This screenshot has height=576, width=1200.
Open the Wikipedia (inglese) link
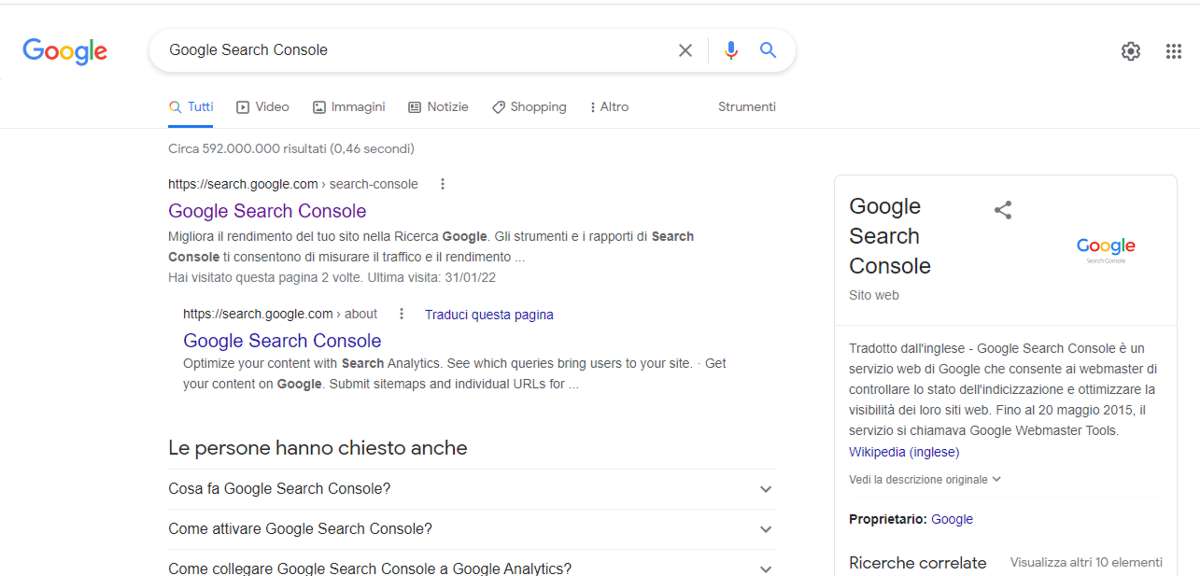[904, 452]
